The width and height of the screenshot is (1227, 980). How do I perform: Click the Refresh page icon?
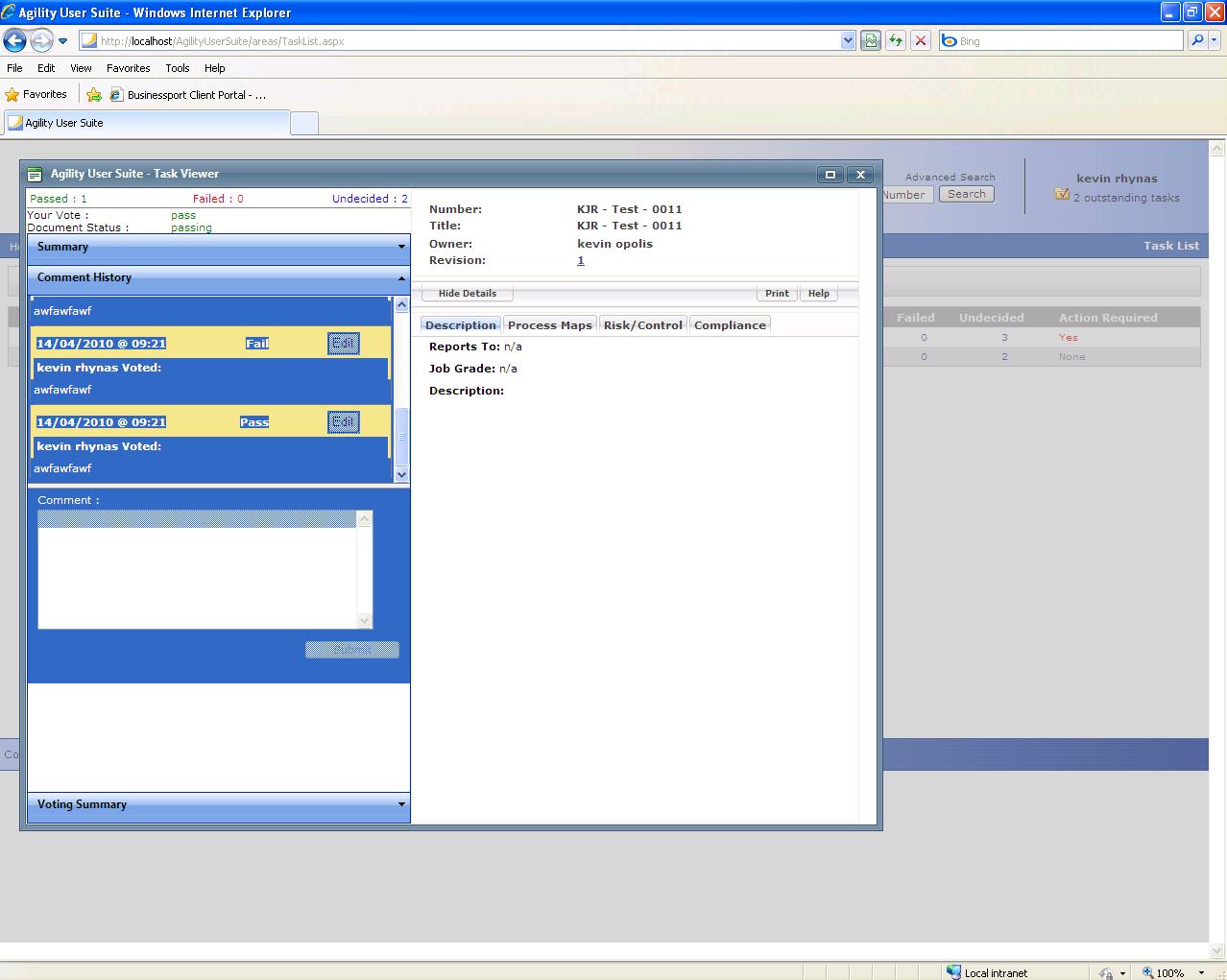[896, 41]
